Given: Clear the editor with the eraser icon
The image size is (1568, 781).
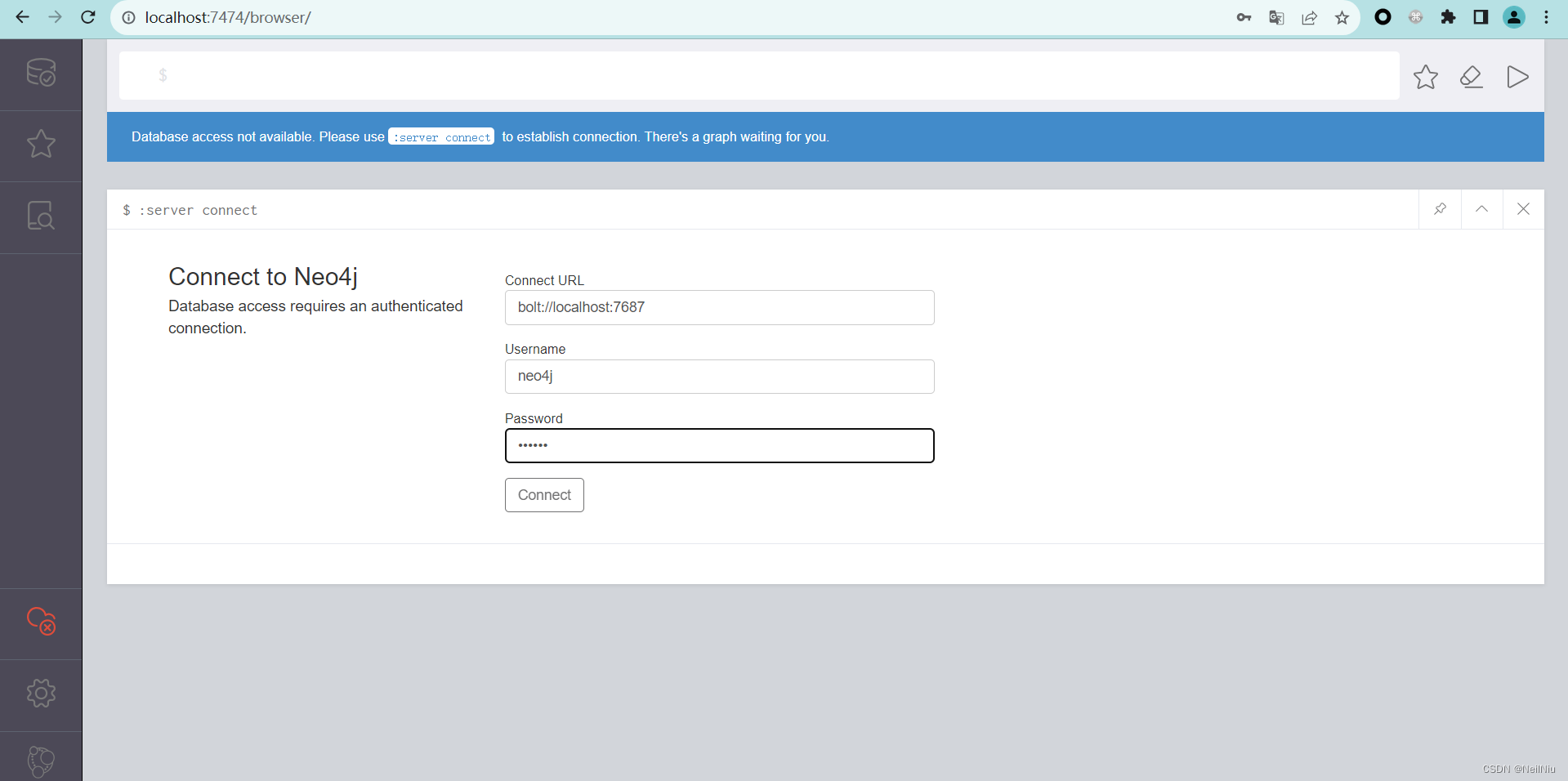Looking at the screenshot, I should coord(1472,77).
